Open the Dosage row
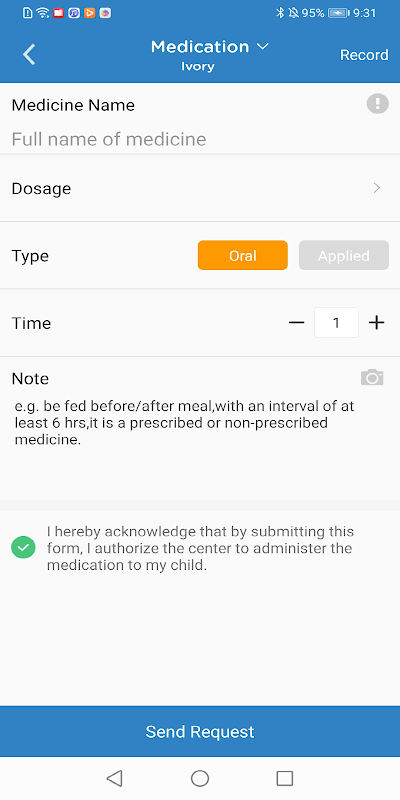The height and width of the screenshot is (800, 400). pos(200,188)
